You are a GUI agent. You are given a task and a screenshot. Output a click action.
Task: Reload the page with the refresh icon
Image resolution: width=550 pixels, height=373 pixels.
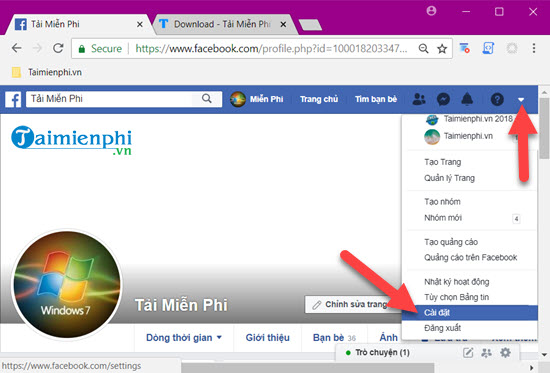point(58,48)
